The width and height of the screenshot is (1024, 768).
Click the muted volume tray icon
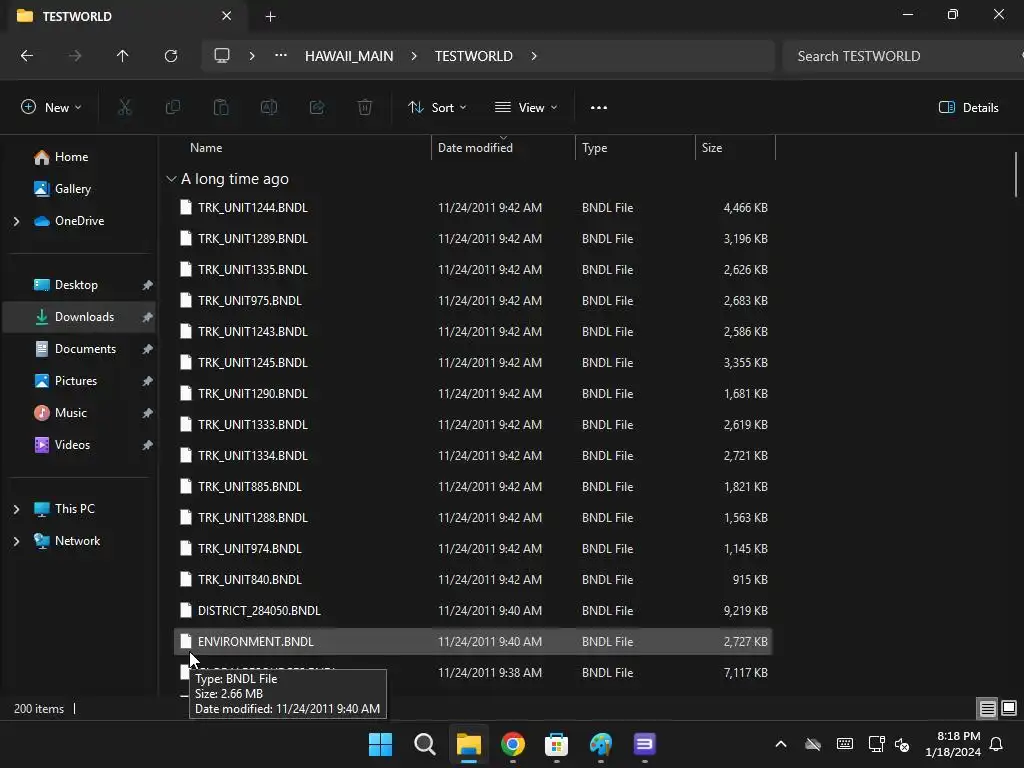click(903, 744)
